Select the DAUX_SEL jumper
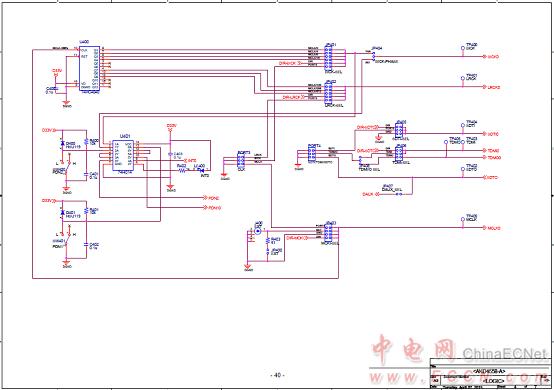 pyautogui.click(x=398, y=194)
